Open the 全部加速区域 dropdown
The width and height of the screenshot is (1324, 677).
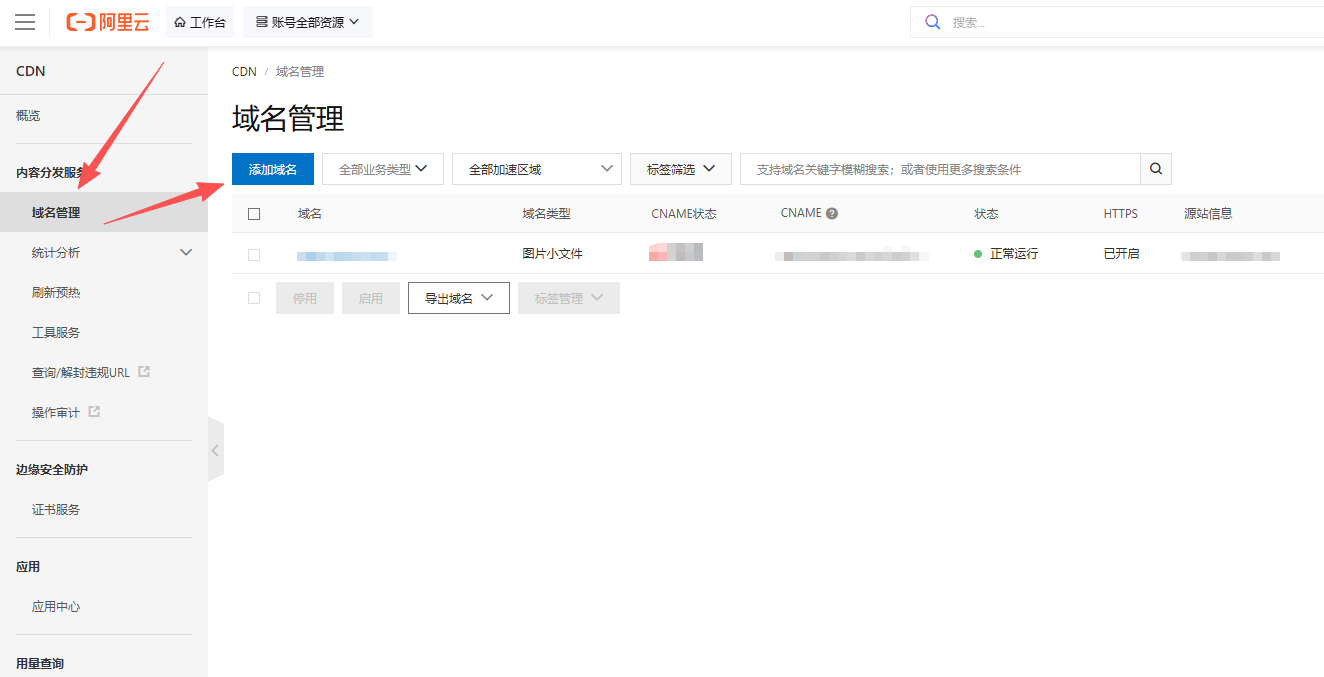[x=537, y=169]
